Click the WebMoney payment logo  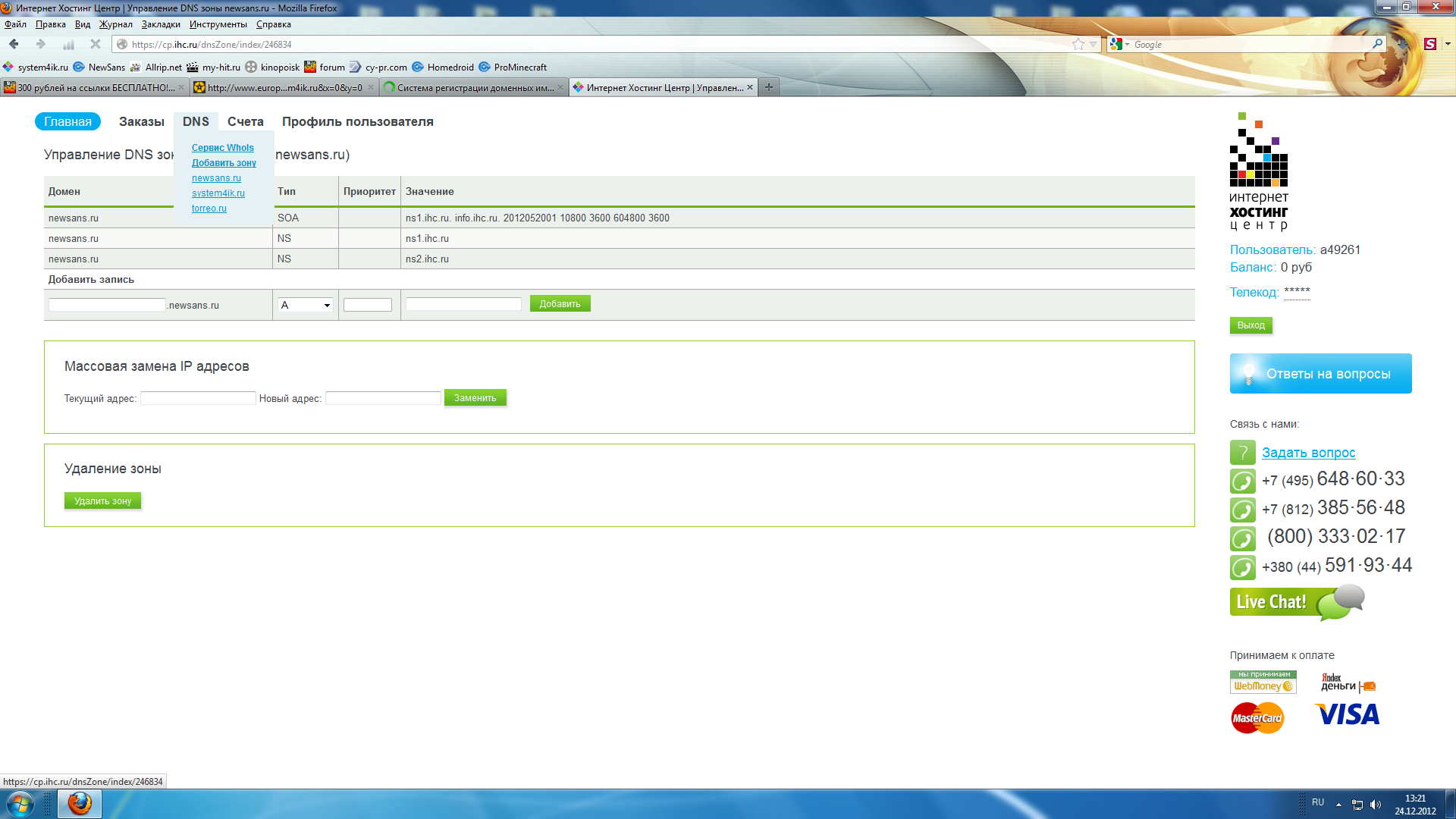(x=1263, y=682)
